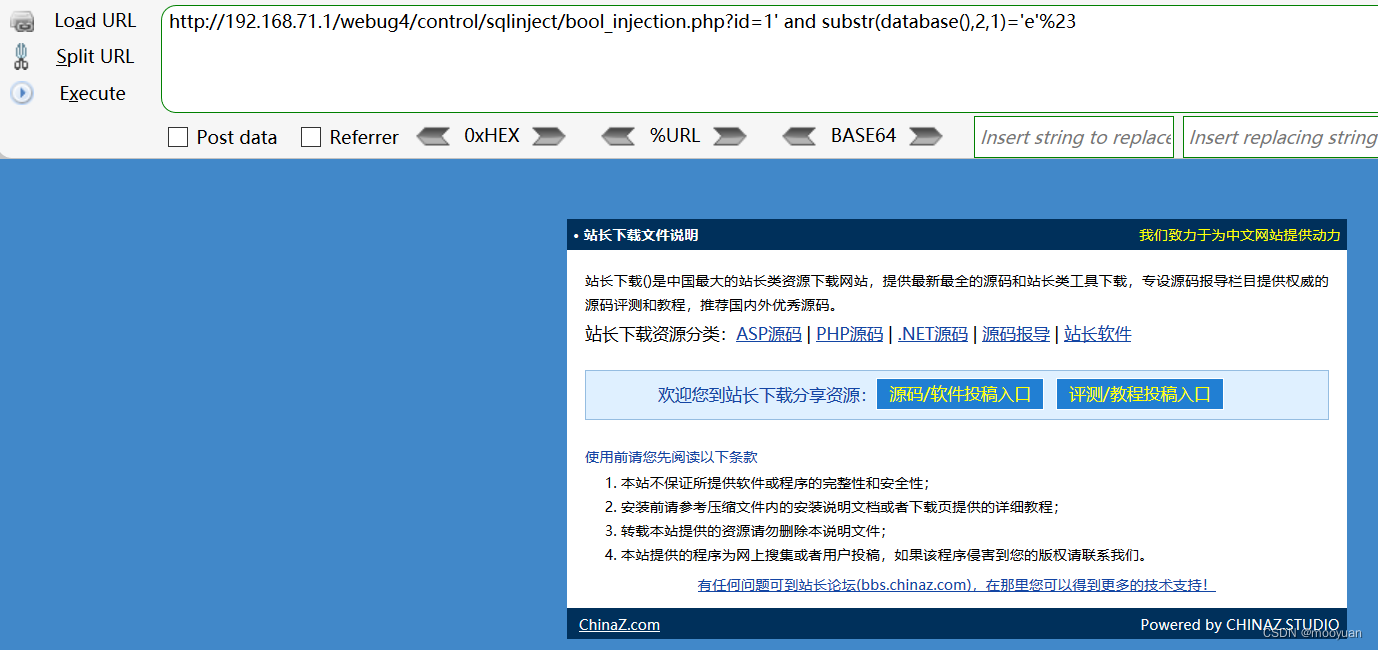1378x650 pixels.
Task: Click the 使用前请您先阅读以下条款 heading
Action: click(x=671, y=457)
